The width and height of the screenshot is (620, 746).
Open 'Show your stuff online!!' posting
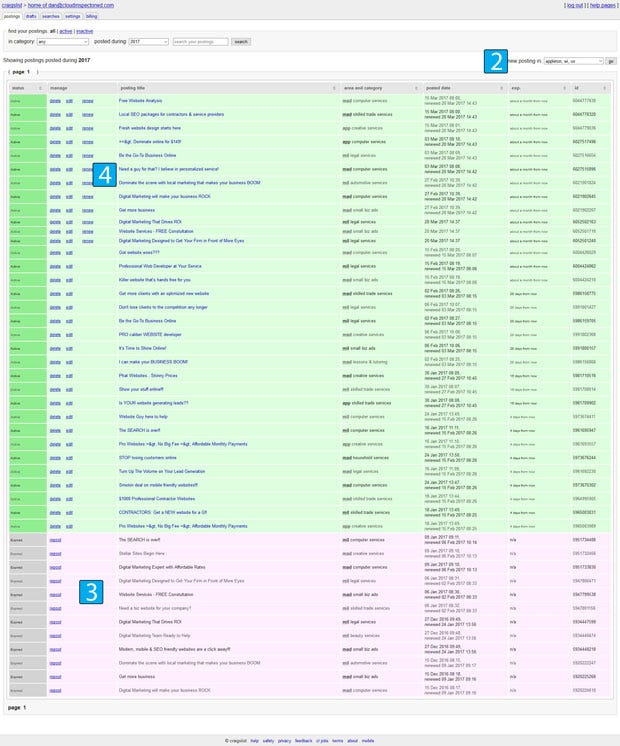tap(141, 389)
